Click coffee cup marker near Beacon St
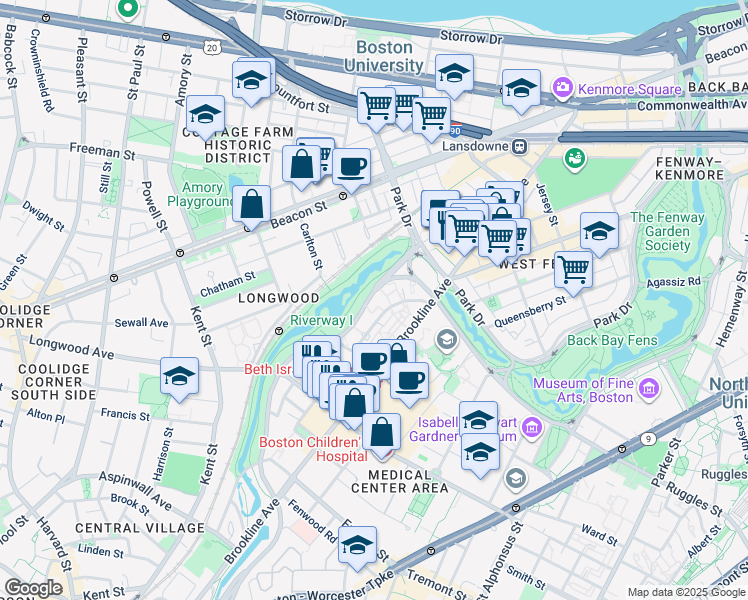748x600 pixels. tap(351, 170)
